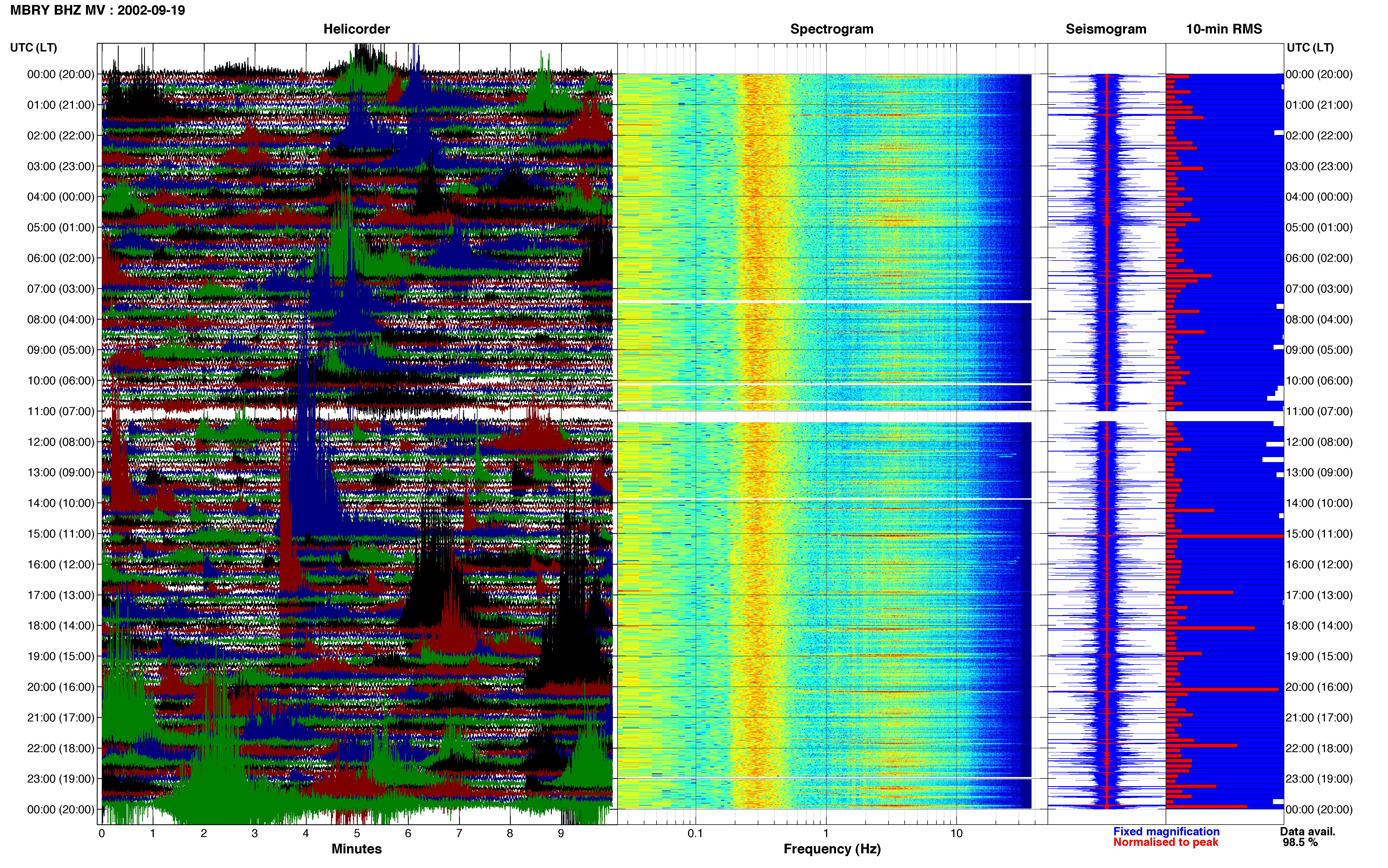Click the 1 tick on the frequency axis
1388x868 pixels.
[x=826, y=833]
